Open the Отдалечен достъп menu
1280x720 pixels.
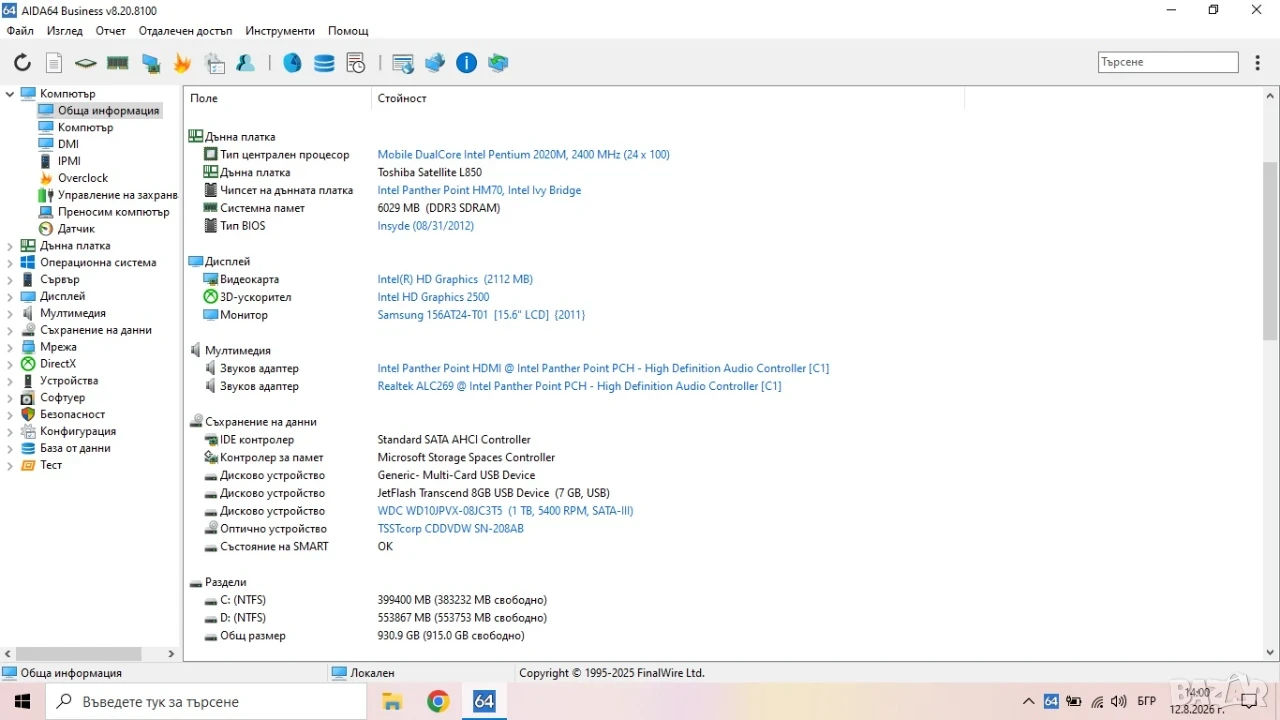click(186, 31)
